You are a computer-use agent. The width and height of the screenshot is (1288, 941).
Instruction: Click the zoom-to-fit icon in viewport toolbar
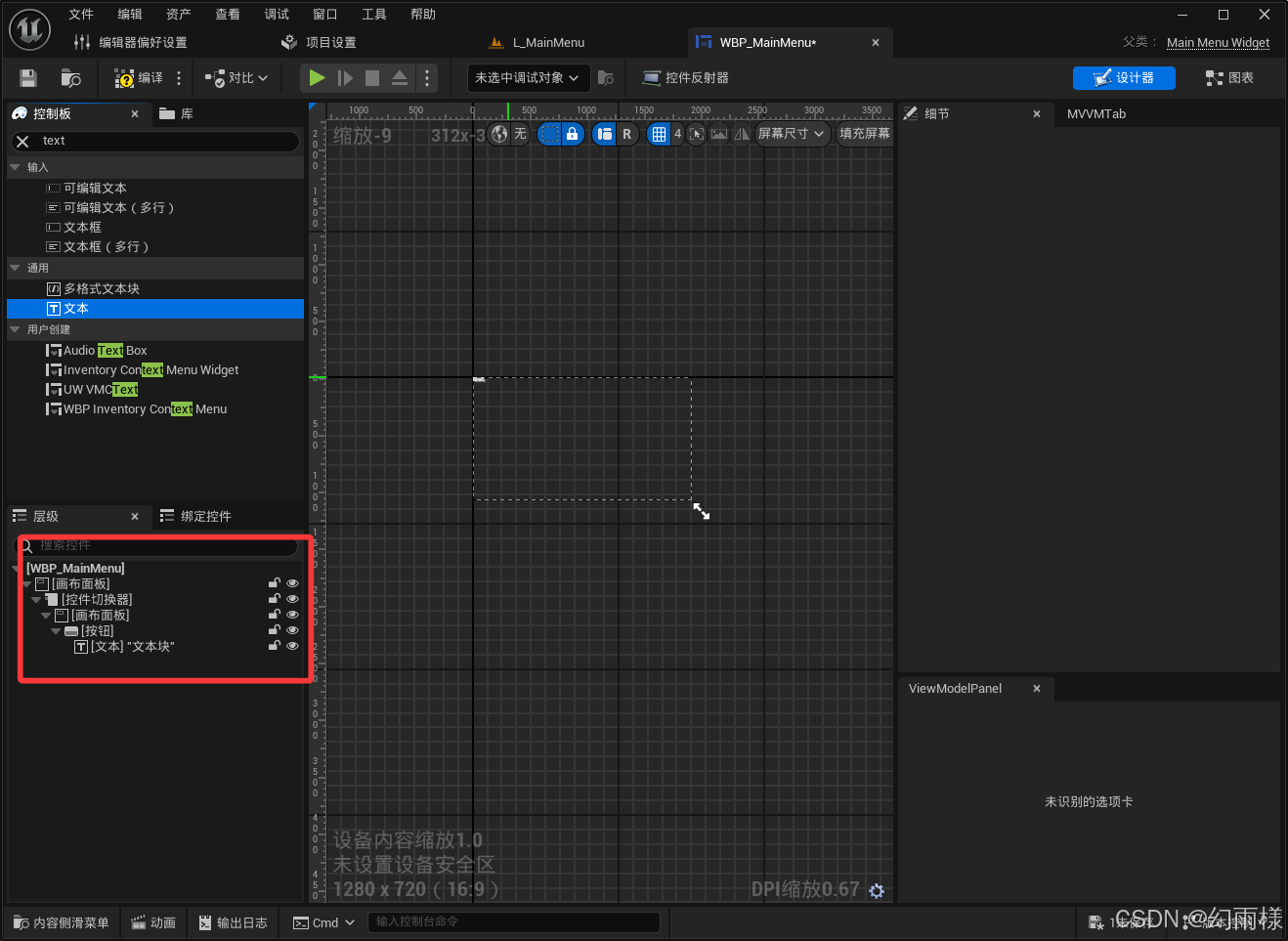pyautogui.click(x=697, y=134)
